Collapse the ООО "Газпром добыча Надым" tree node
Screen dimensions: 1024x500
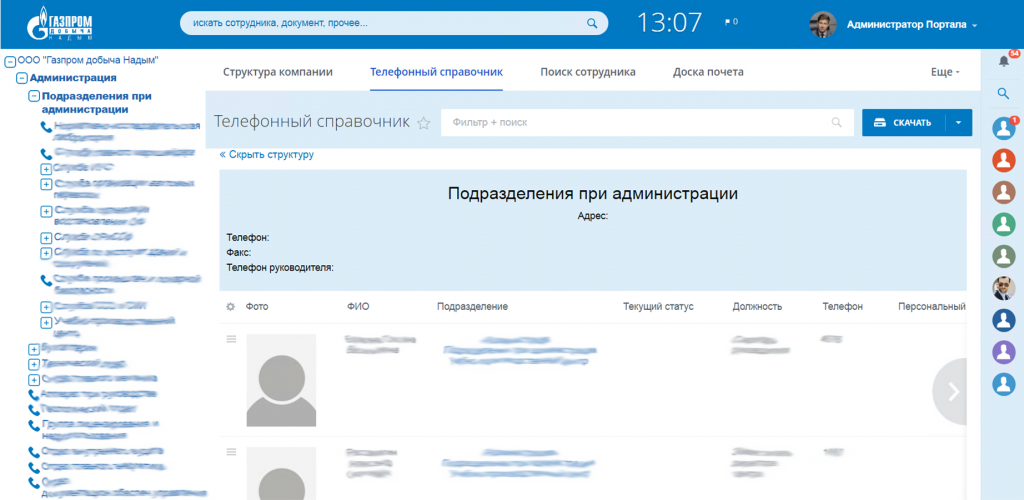click(10, 62)
